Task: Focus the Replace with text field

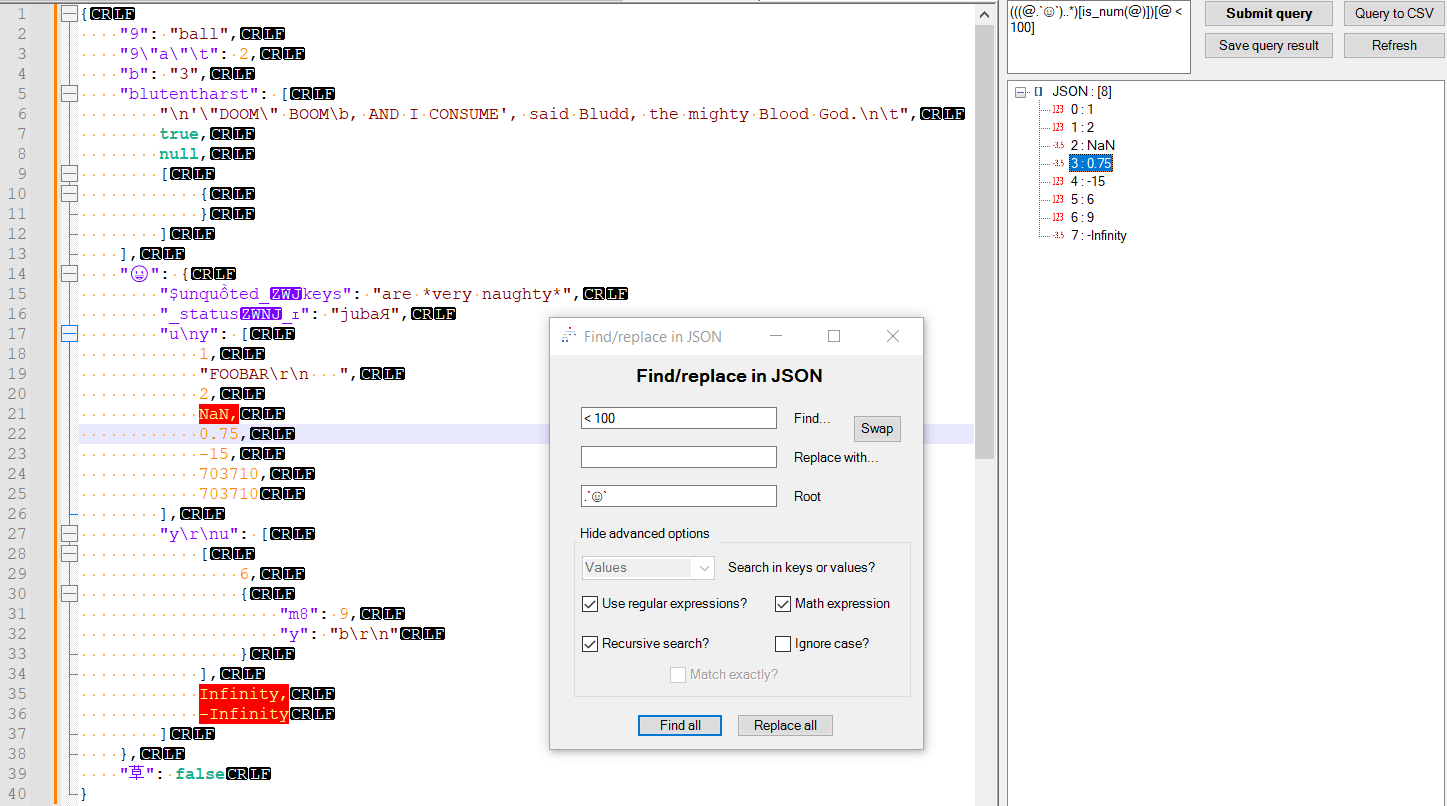Action: pyautogui.click(x=679, y=457)
